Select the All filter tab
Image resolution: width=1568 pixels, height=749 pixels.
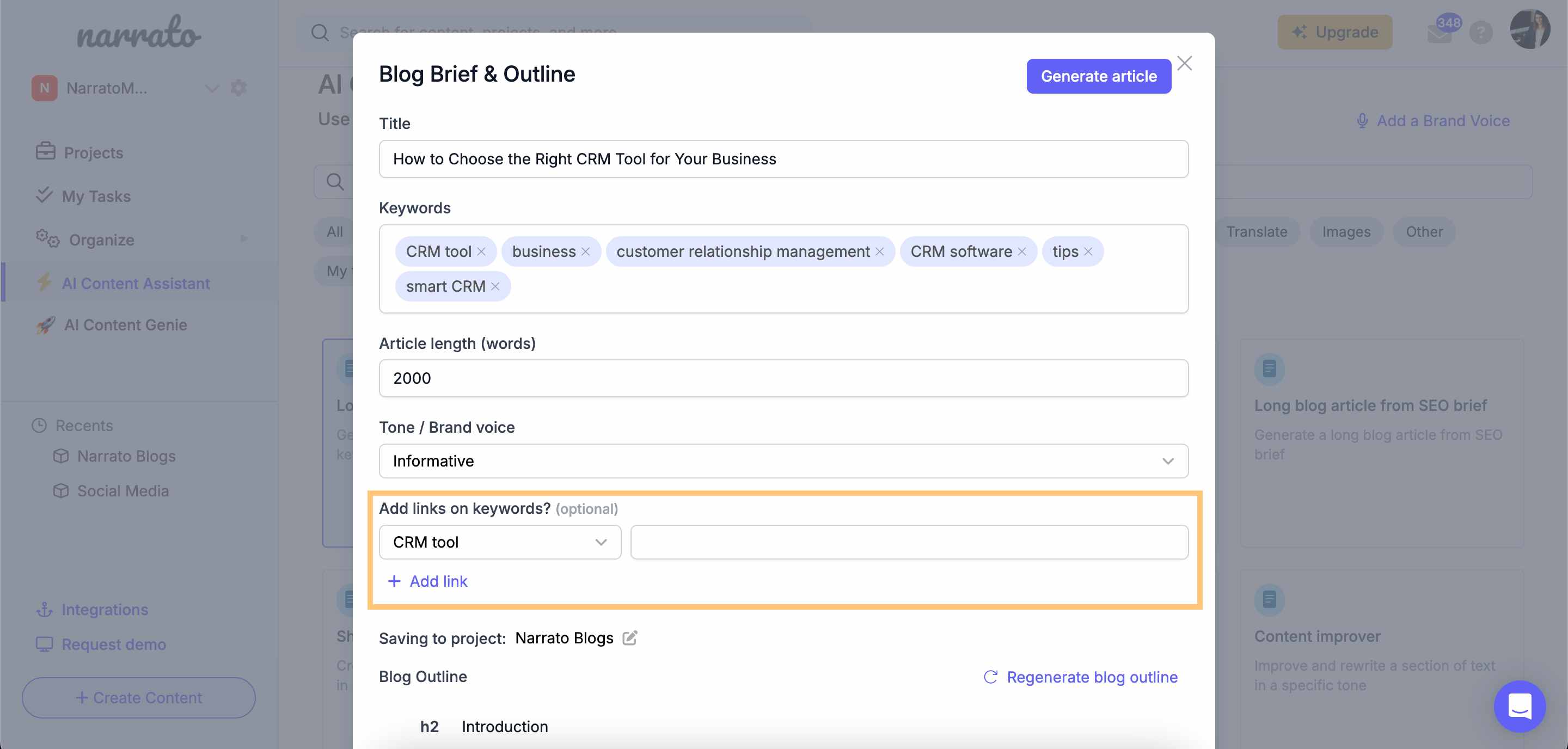[x=334, y=232]
